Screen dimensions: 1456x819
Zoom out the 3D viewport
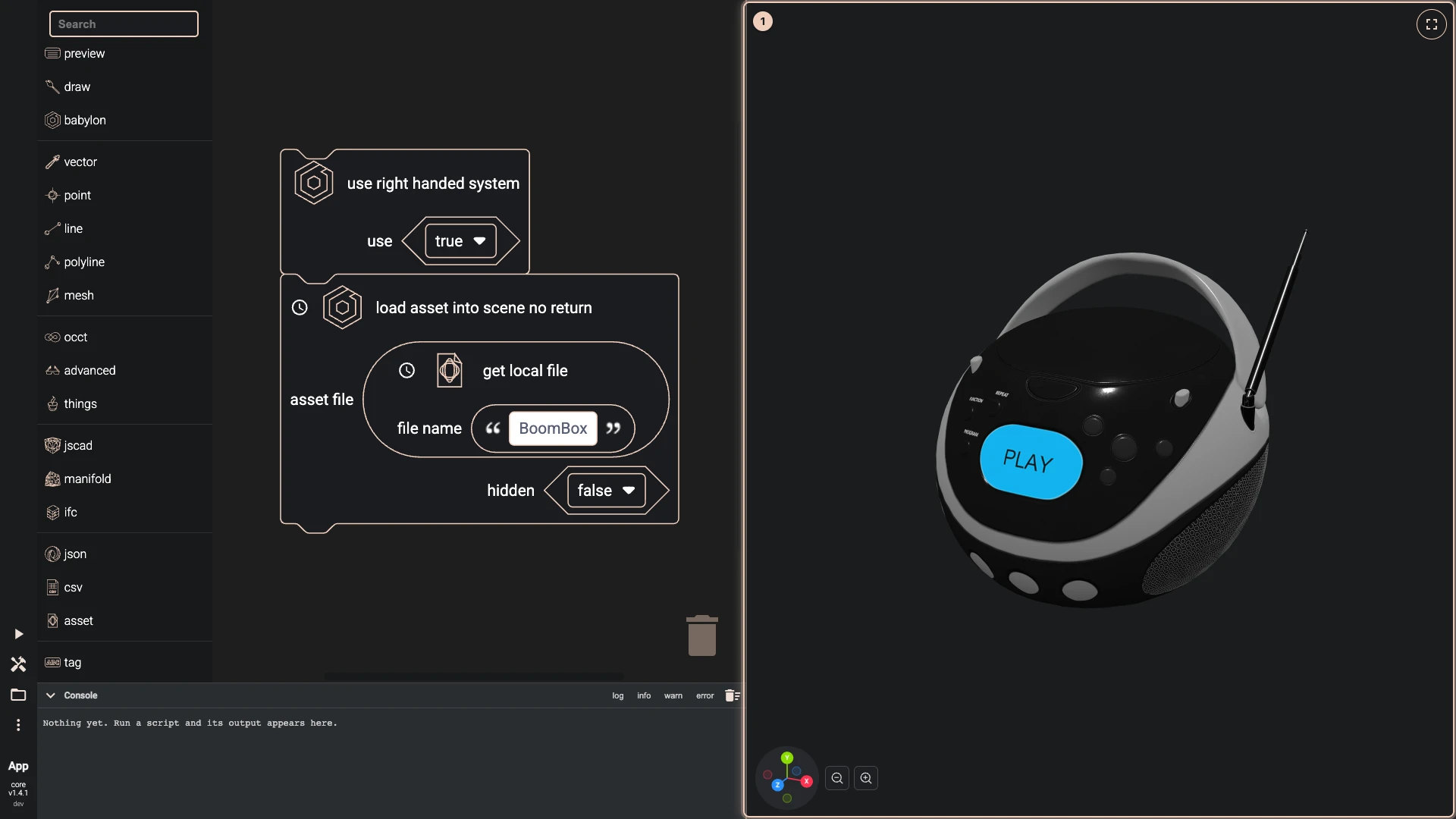click(837, 778)
